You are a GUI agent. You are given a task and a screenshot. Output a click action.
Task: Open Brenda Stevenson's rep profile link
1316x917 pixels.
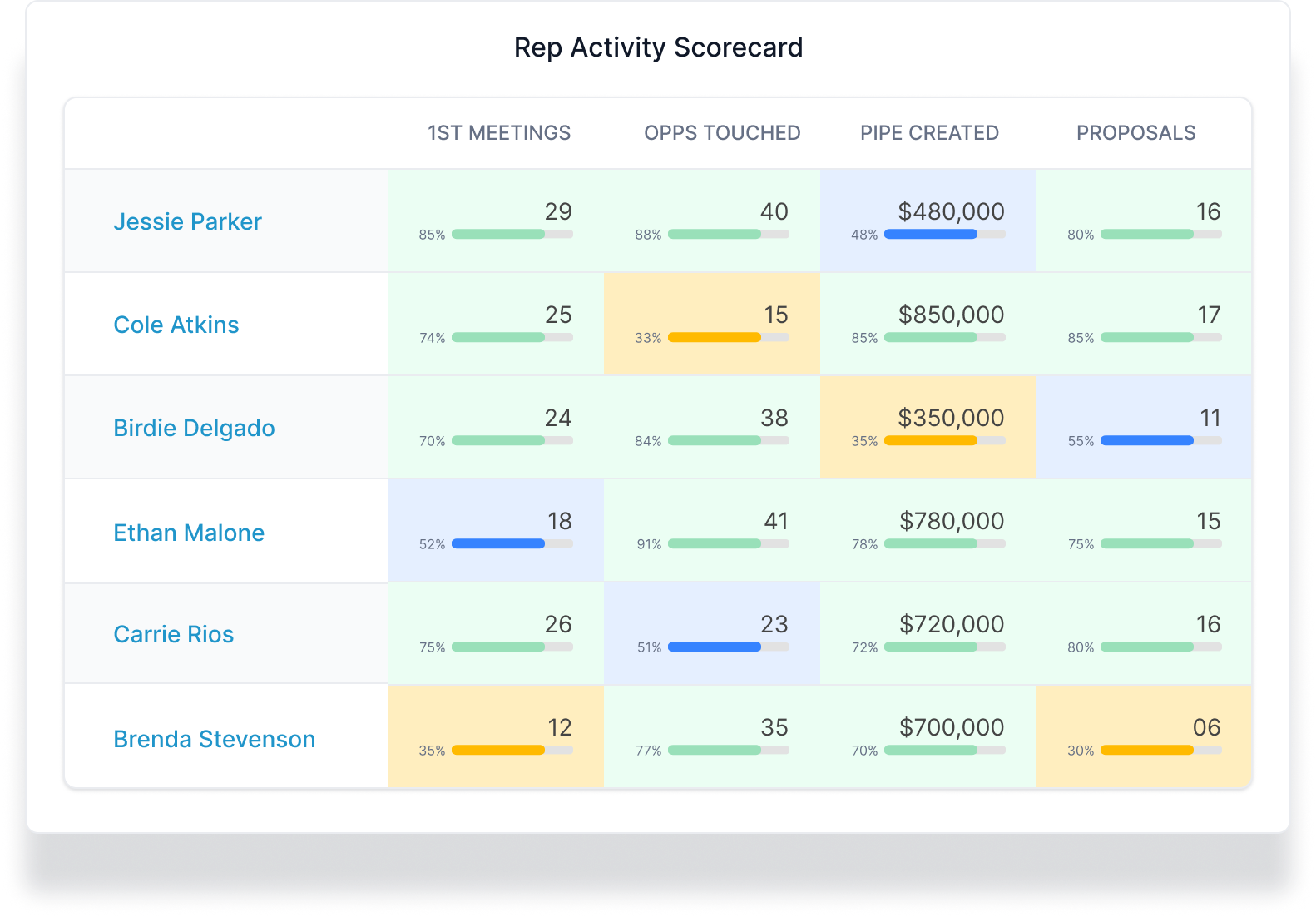tap(215, 739)
